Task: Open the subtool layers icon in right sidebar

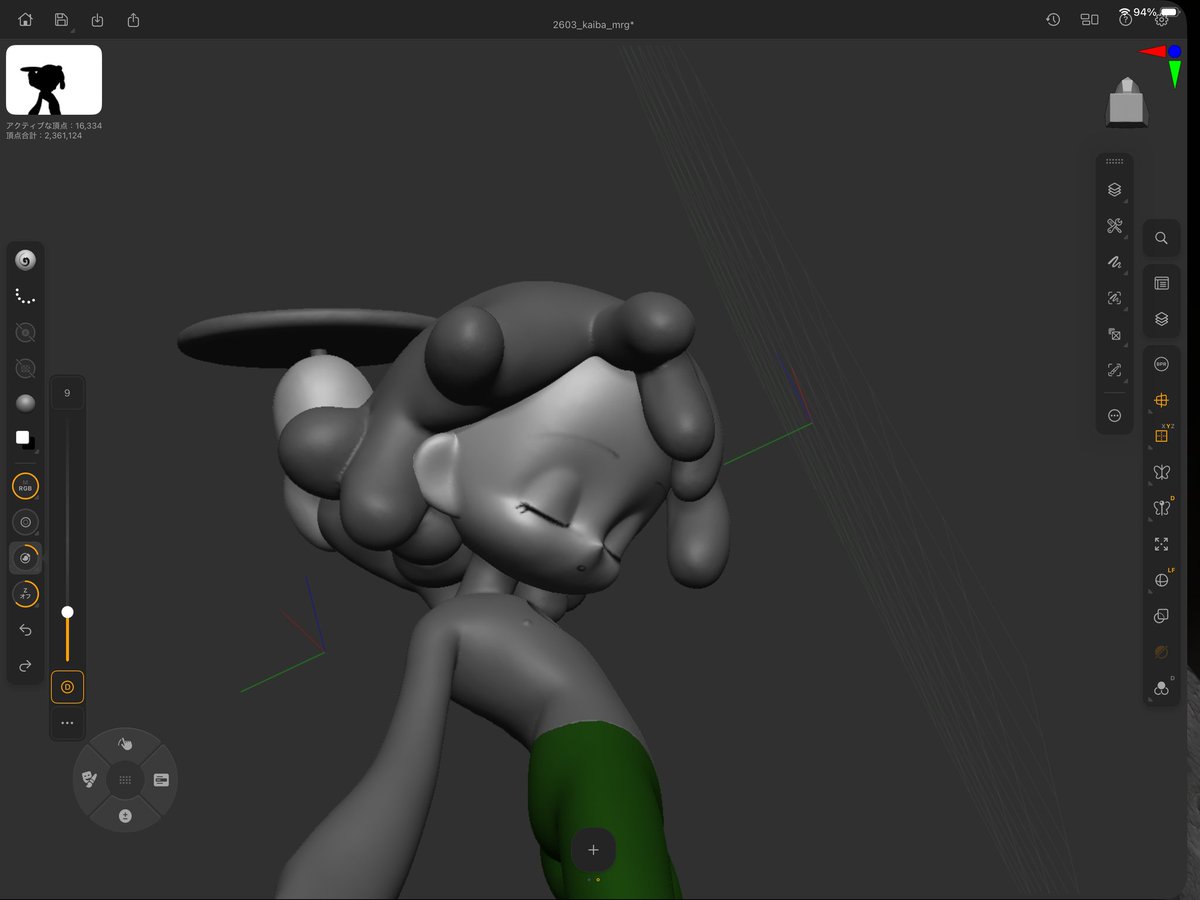Action: tap(1161, 320)
